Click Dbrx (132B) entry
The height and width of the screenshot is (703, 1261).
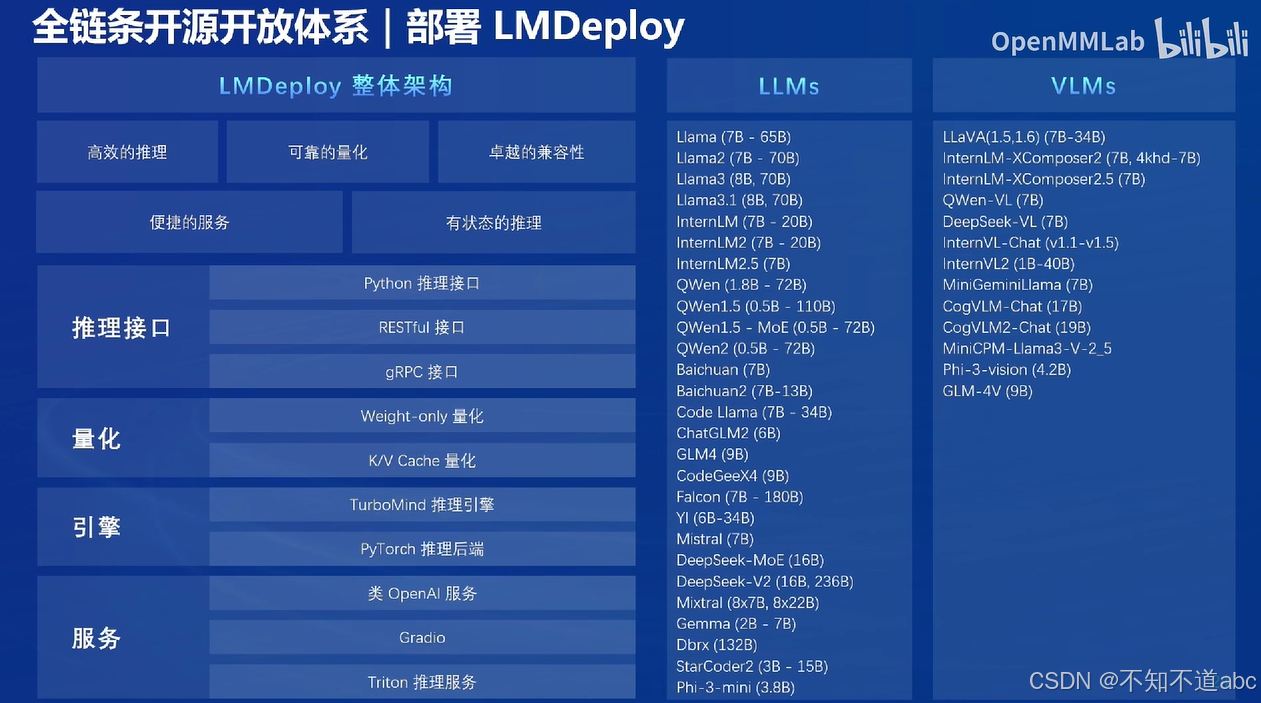pyautogui.click(x=717, y=645)
